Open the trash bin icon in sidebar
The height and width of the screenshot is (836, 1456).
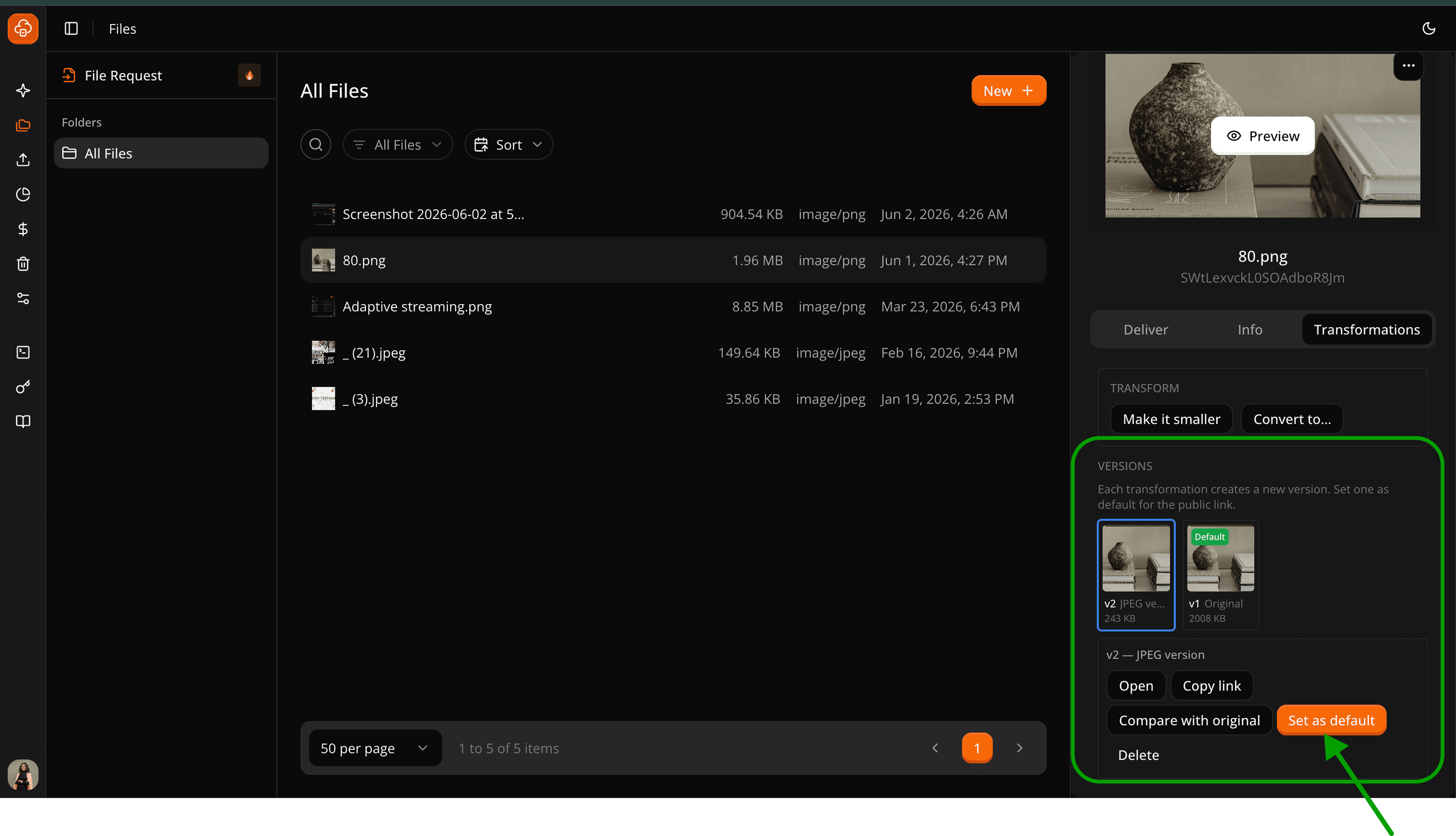(23, 264)
